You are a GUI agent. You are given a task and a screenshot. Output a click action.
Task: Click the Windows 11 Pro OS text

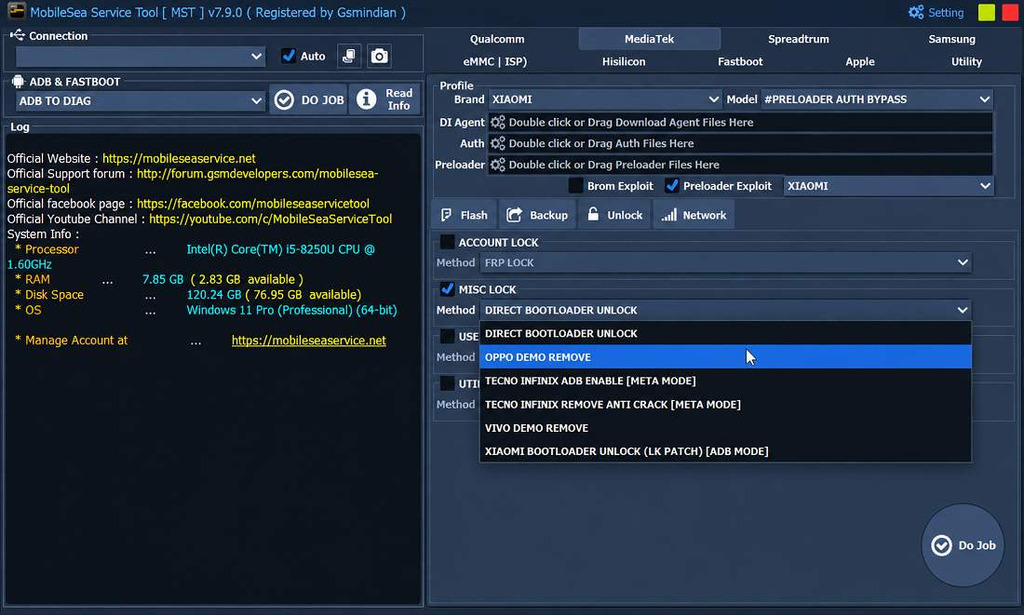pyautogui.click(x=291, y=310)
